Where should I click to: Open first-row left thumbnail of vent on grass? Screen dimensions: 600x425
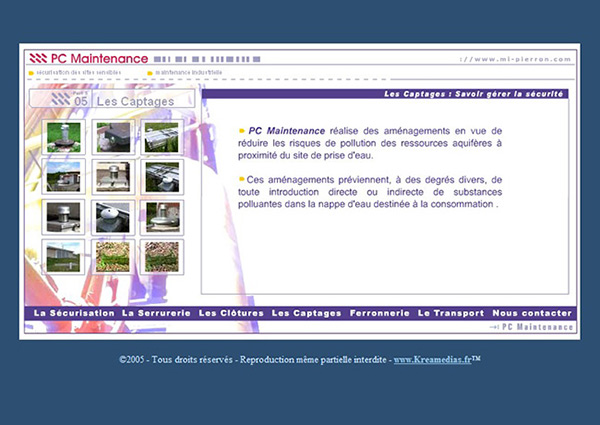click(64, 137)
